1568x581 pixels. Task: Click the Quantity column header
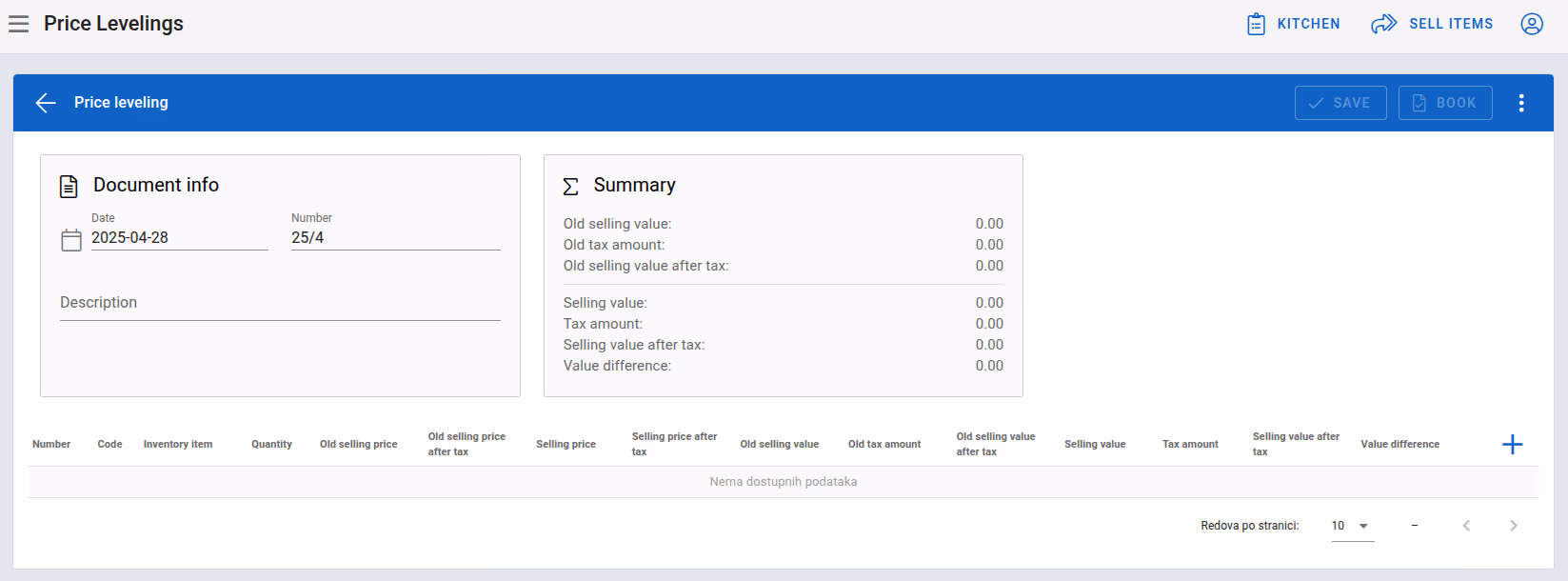[271, 444]
